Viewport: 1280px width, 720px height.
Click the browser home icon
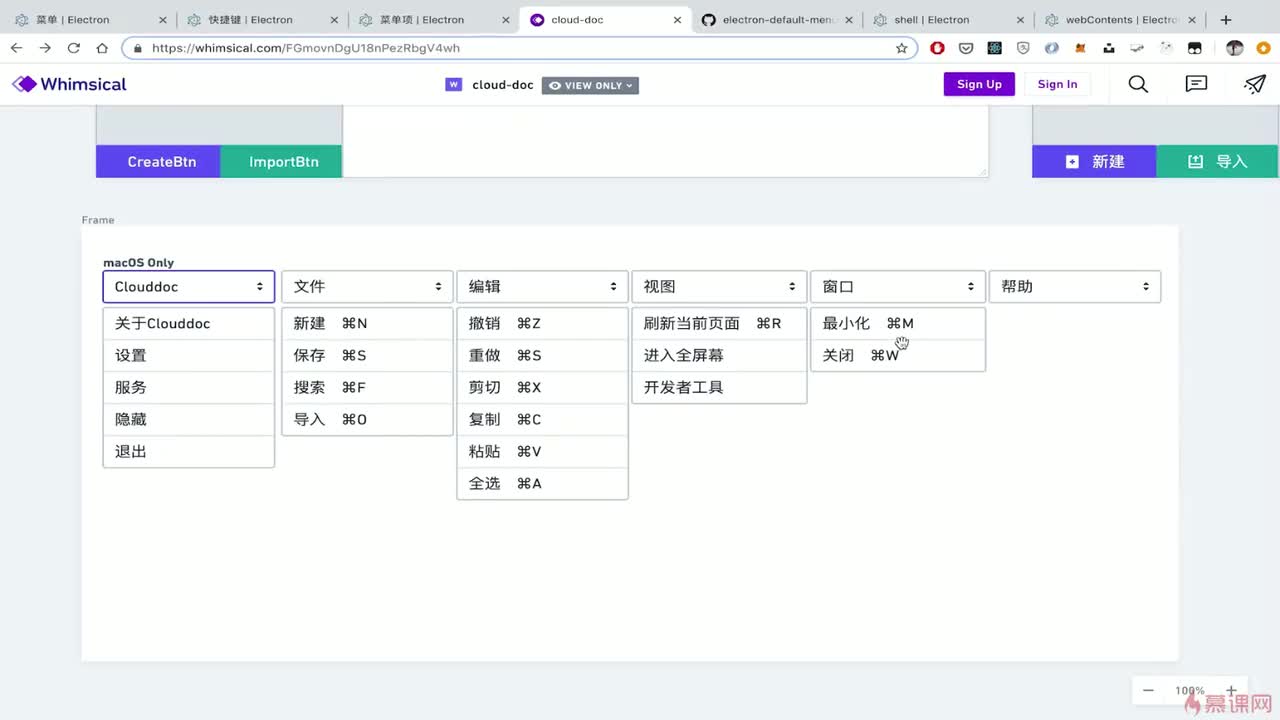click(x=102, y=48)
